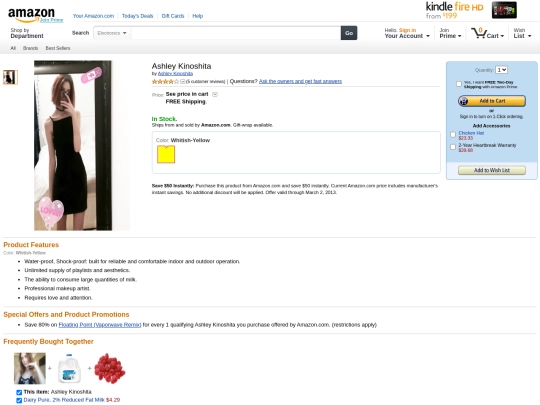Screen dimensions: 540x405
Task: Click the star rating icons
Action: 165,82
